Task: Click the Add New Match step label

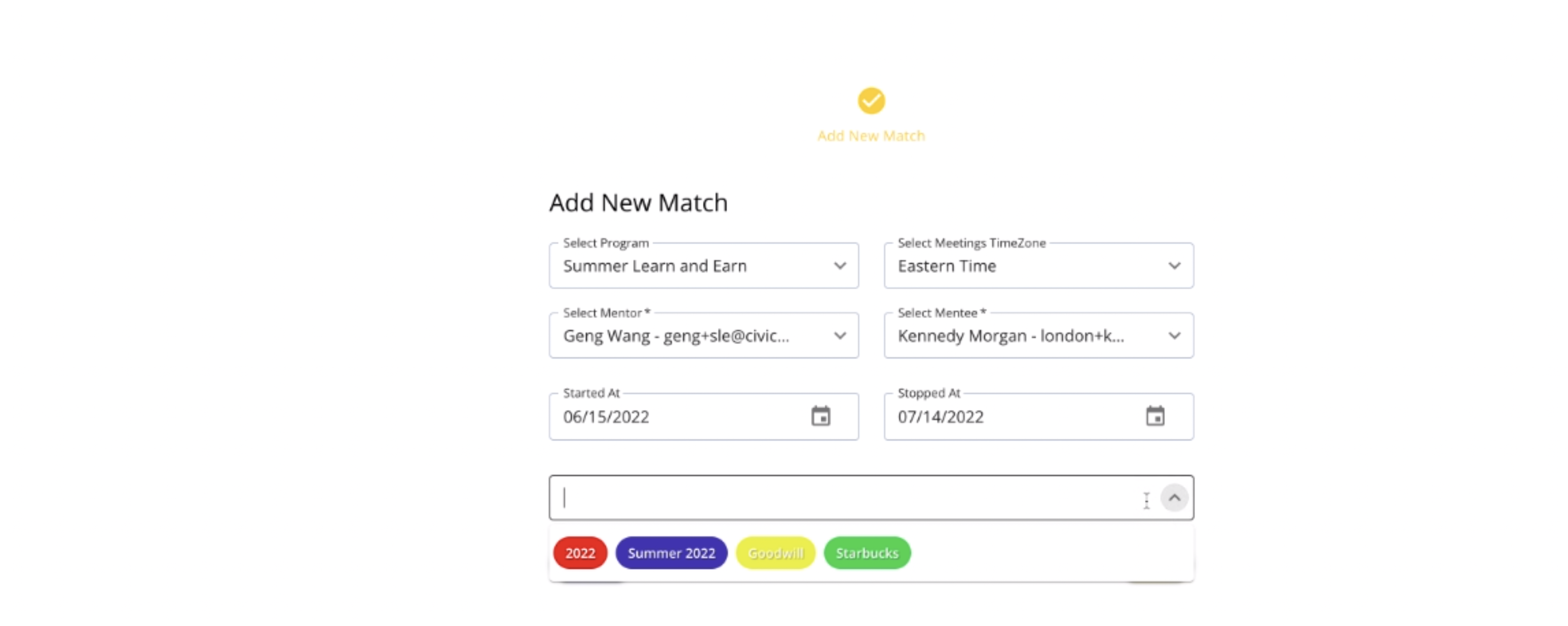Action: click(871, 136)
